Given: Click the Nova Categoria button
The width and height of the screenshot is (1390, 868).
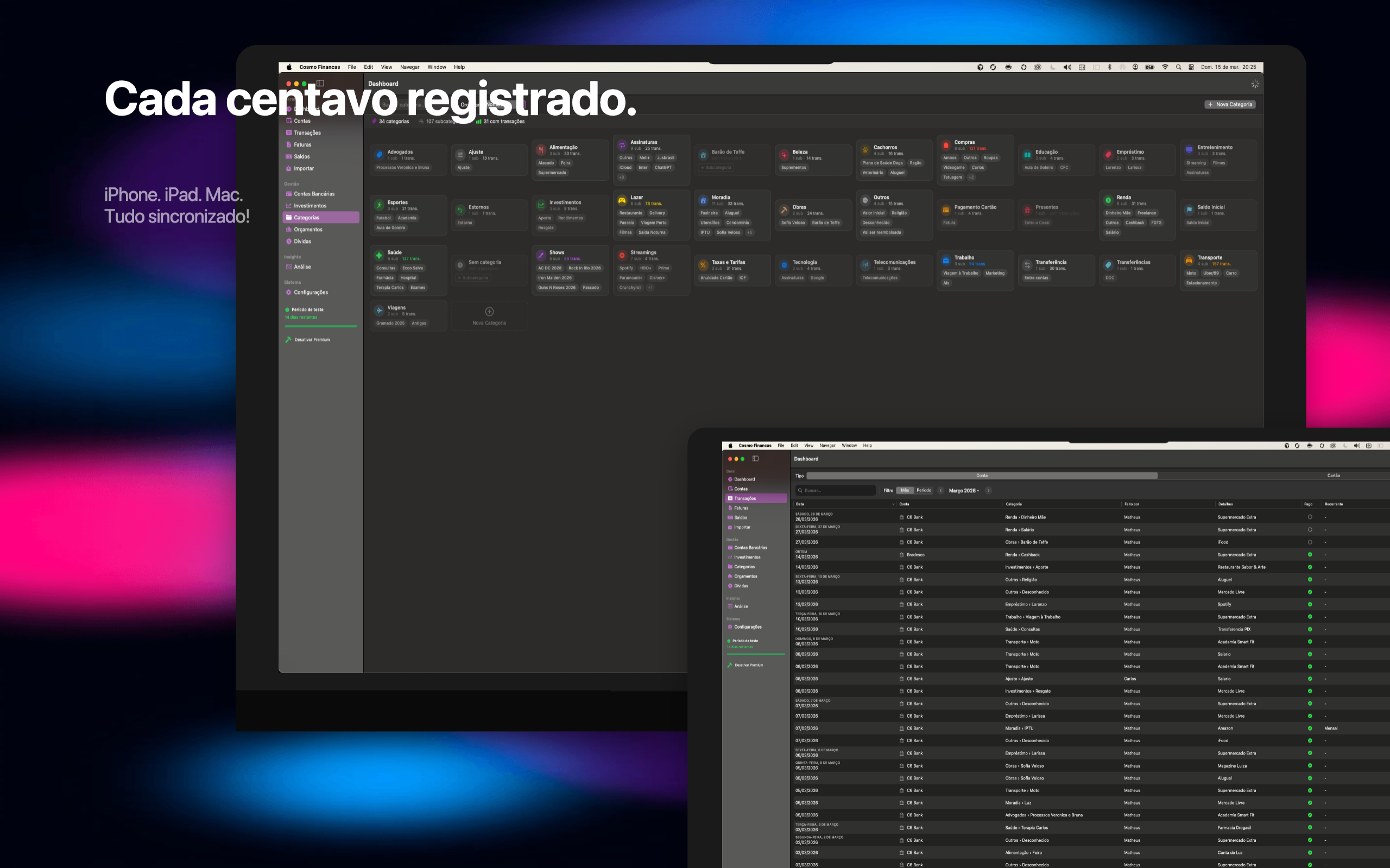Looking at the screenshot, I should [1230, 104].
